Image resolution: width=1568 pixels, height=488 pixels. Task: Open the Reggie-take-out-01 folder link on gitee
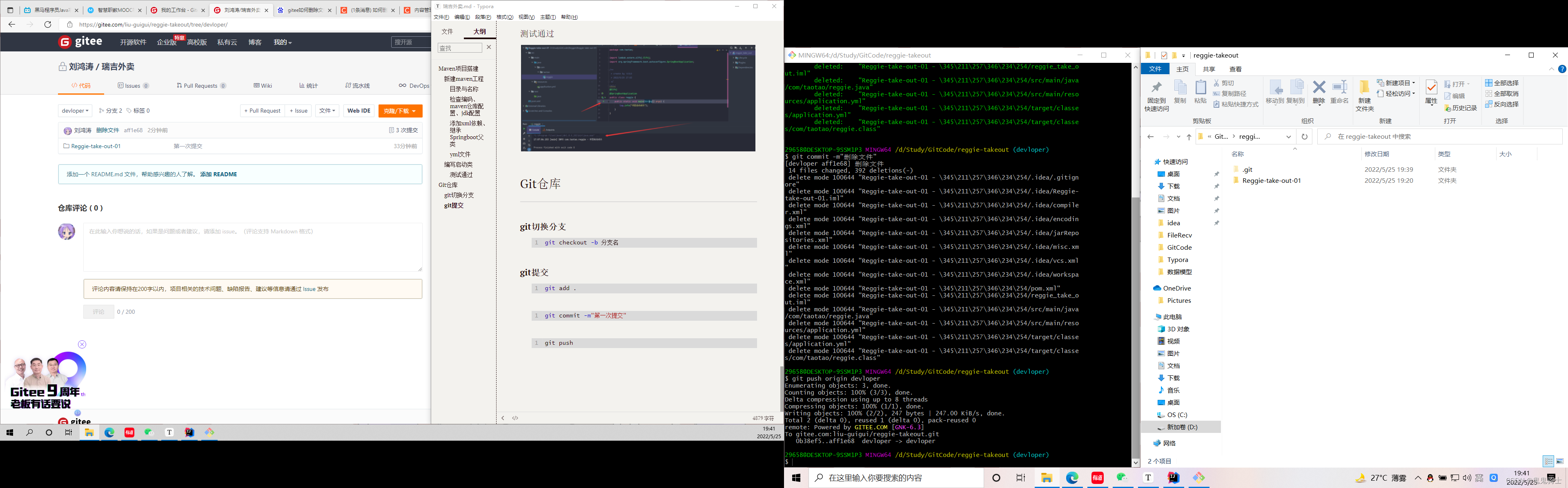[x=96, y=146]
